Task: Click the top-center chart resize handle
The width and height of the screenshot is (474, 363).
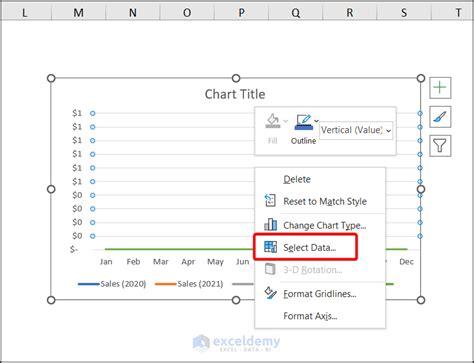Action: click(236, 78)
